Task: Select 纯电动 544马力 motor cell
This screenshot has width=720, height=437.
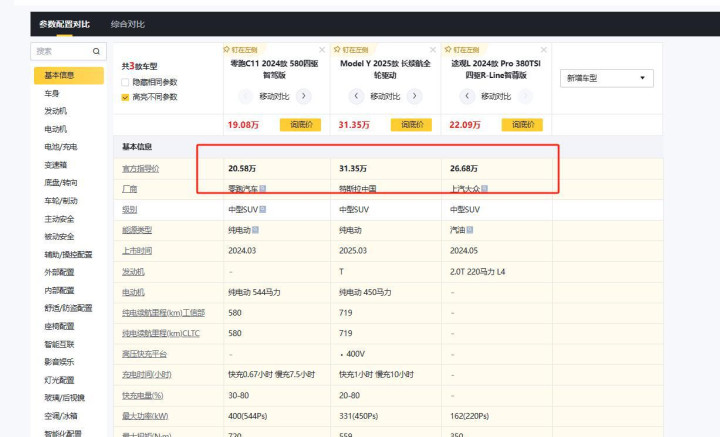Action: click(x=254, y=292)
